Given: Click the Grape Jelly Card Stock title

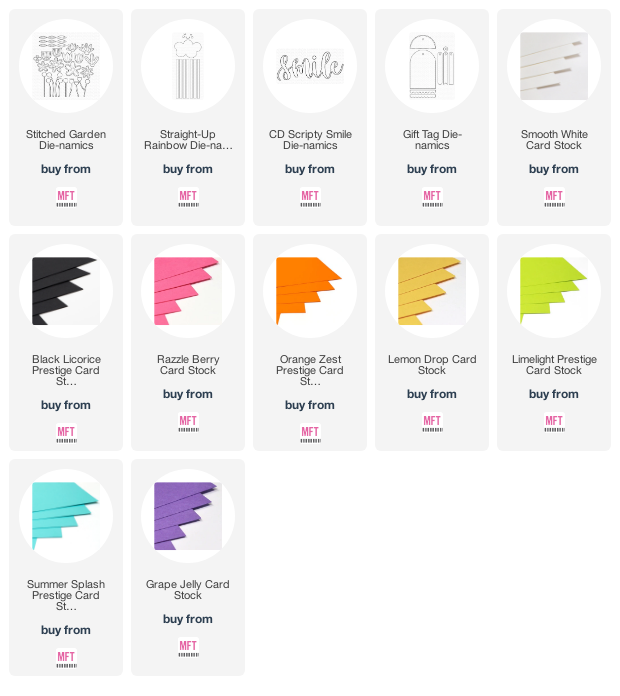Looking at the screenshot, I should click(x=188, y=590).
